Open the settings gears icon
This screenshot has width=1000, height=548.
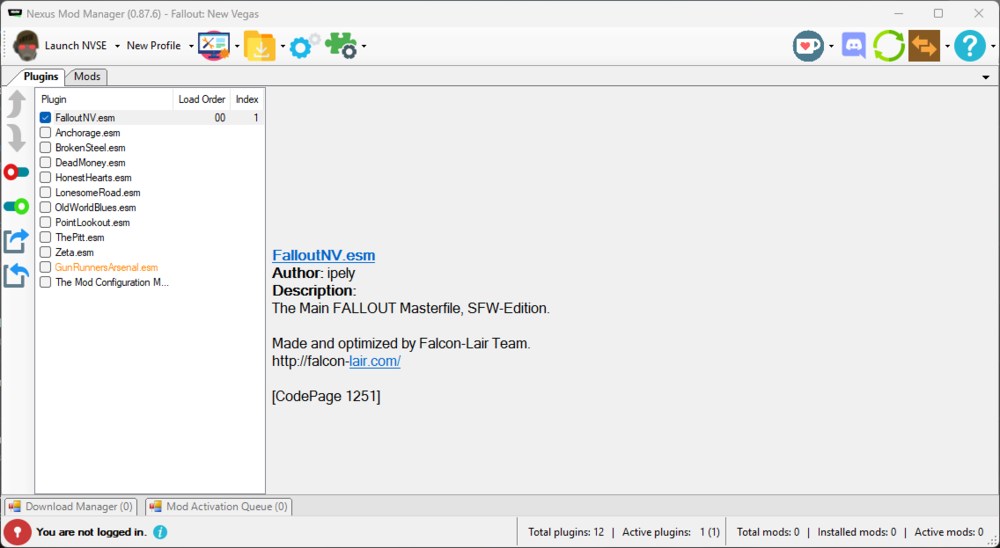coord(304,46)
